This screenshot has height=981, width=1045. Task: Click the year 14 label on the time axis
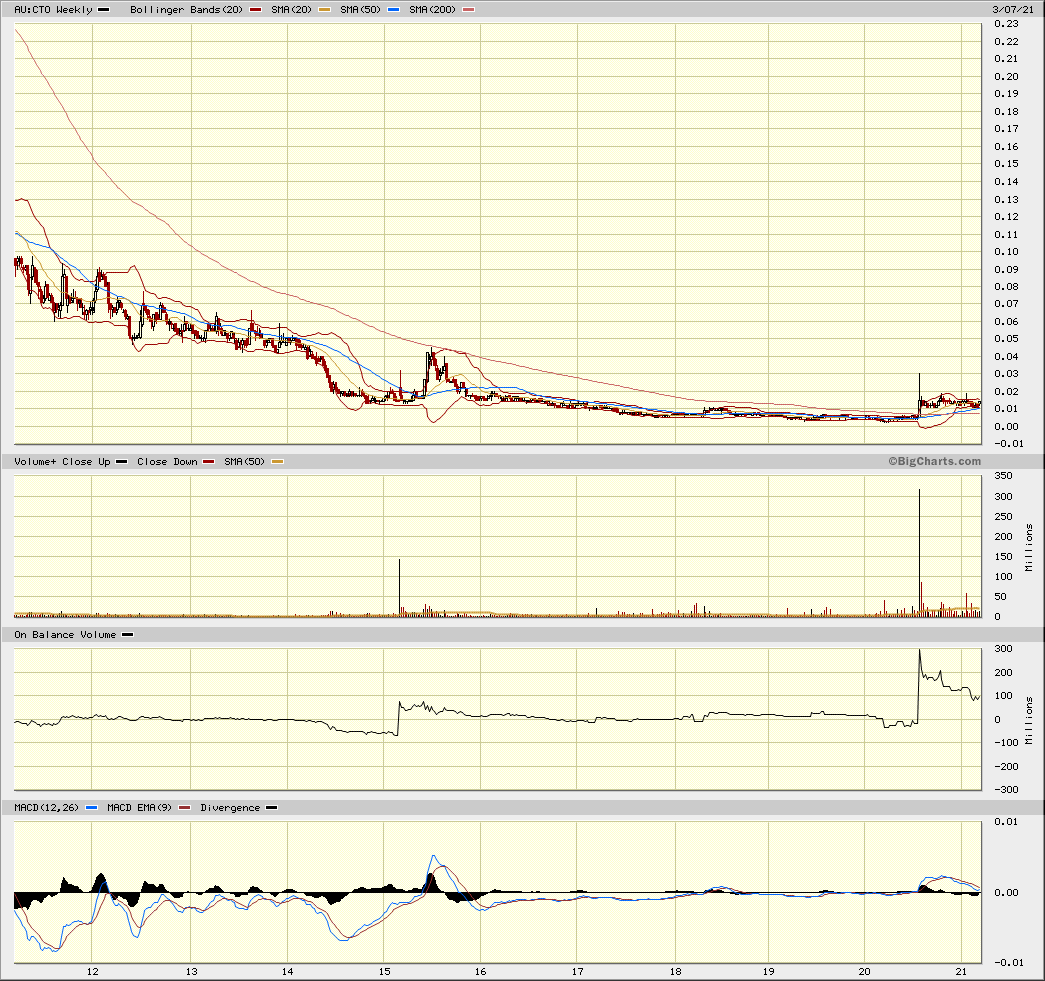click(287, 972)
